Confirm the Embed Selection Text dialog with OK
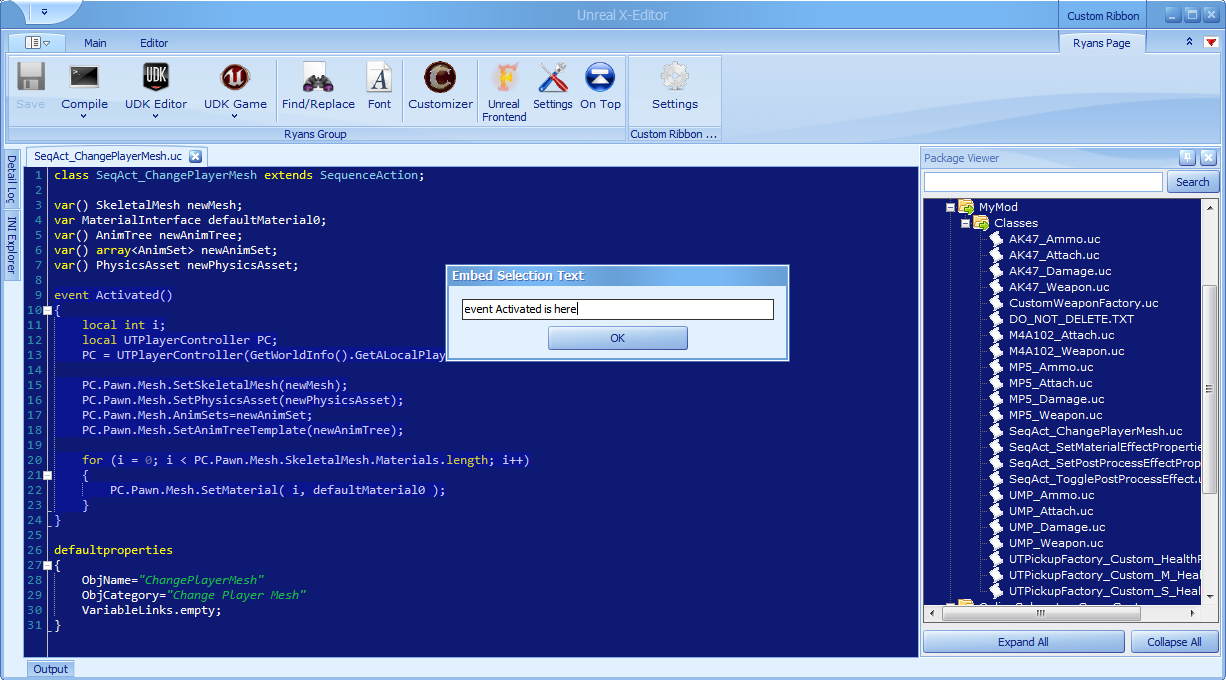The image size is (1226, 680). pos(618,338)
